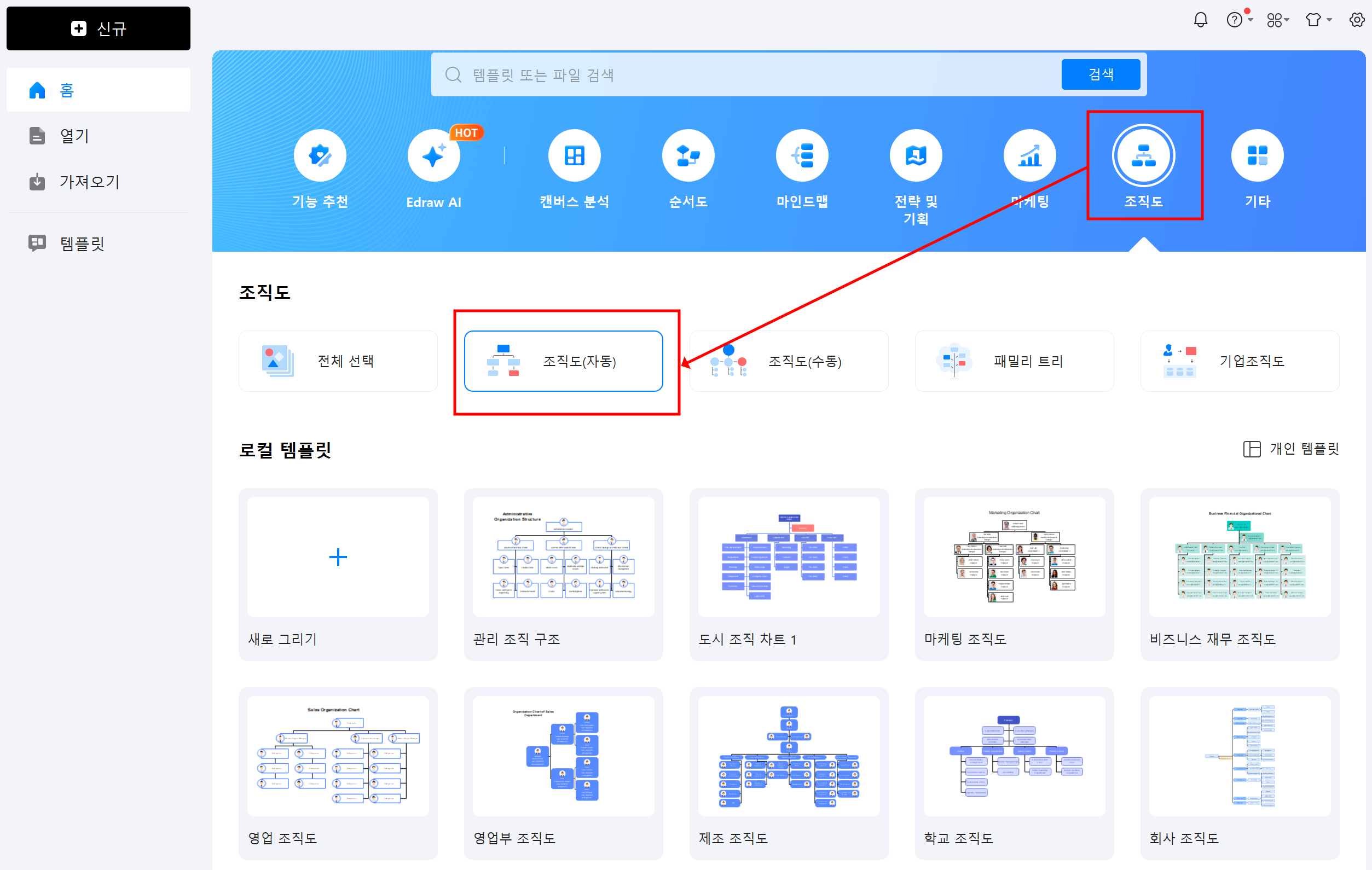Click the 기업조직도 card icon
The width and height of the screenshot is (1372, 870).
click(x=1179, y=361)
